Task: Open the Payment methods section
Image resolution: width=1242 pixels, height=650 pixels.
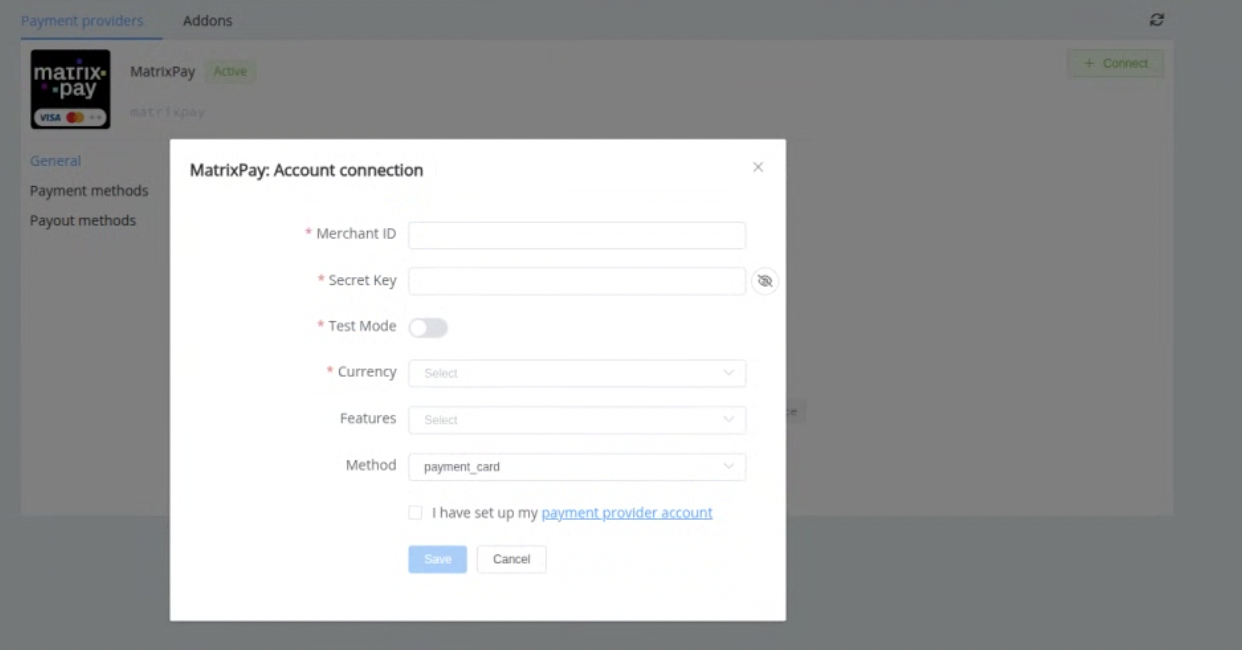Action: [89, 191]
